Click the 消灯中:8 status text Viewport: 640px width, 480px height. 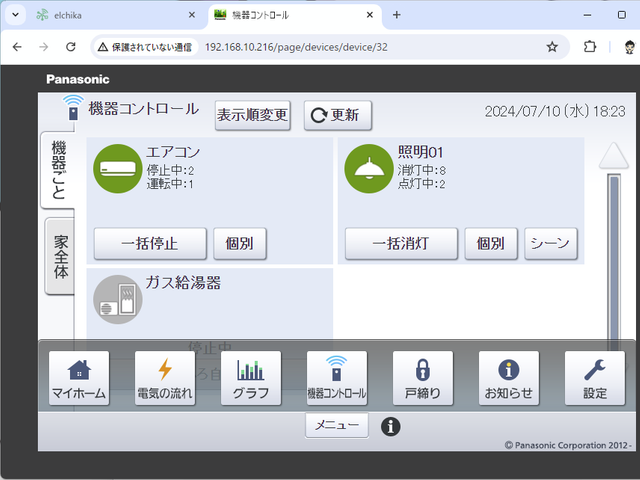click(x=422, y=170)
